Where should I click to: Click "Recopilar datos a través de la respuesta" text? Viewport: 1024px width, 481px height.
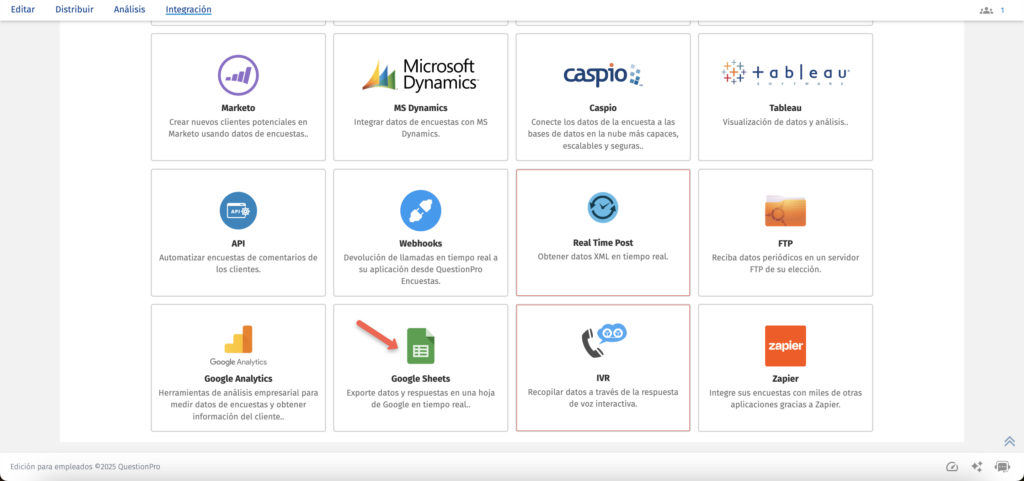point(603,398)
